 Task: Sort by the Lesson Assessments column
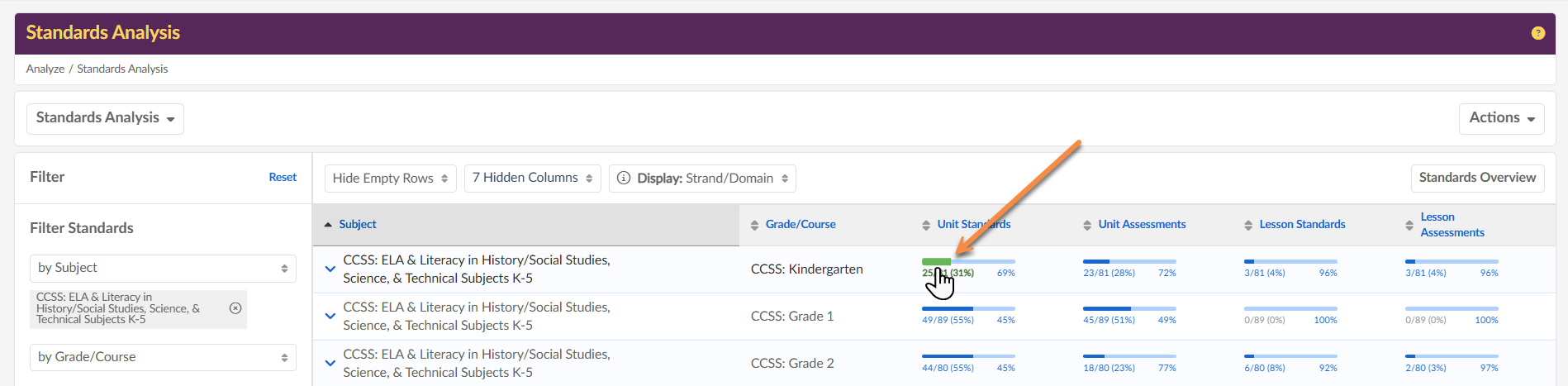(x=1451, y=225)
